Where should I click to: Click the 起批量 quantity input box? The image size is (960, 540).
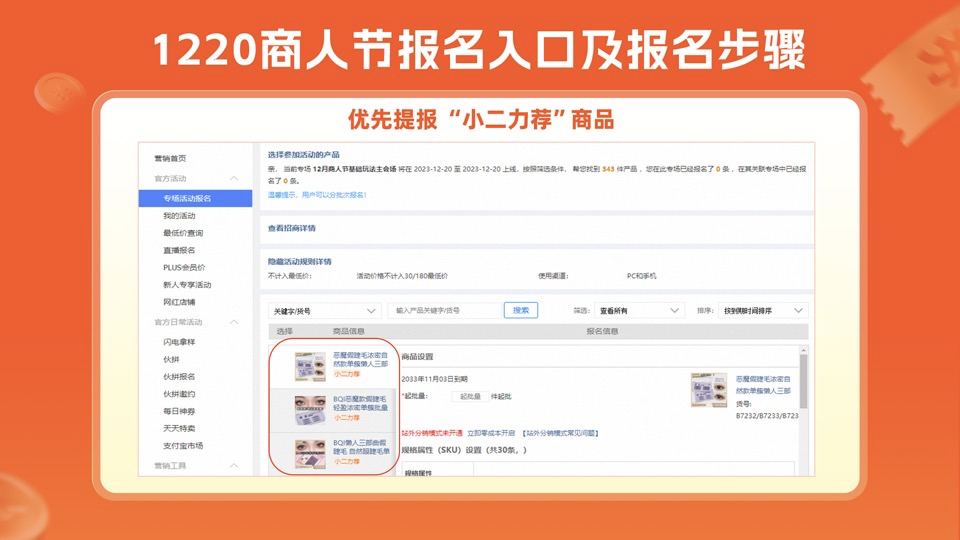point(470,396)
